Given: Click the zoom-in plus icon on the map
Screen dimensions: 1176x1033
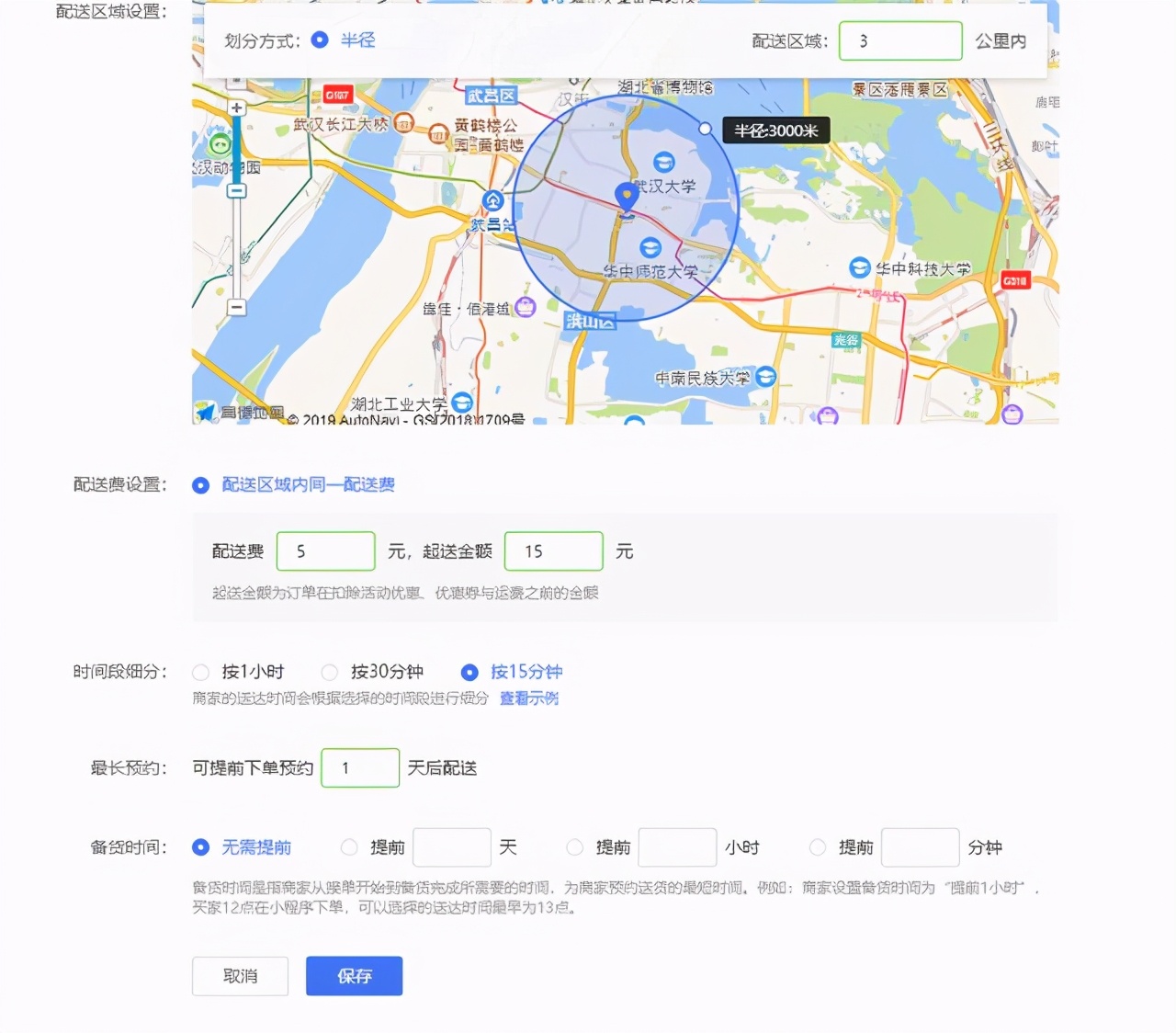Looking at the screenshot, I should 237,108.
